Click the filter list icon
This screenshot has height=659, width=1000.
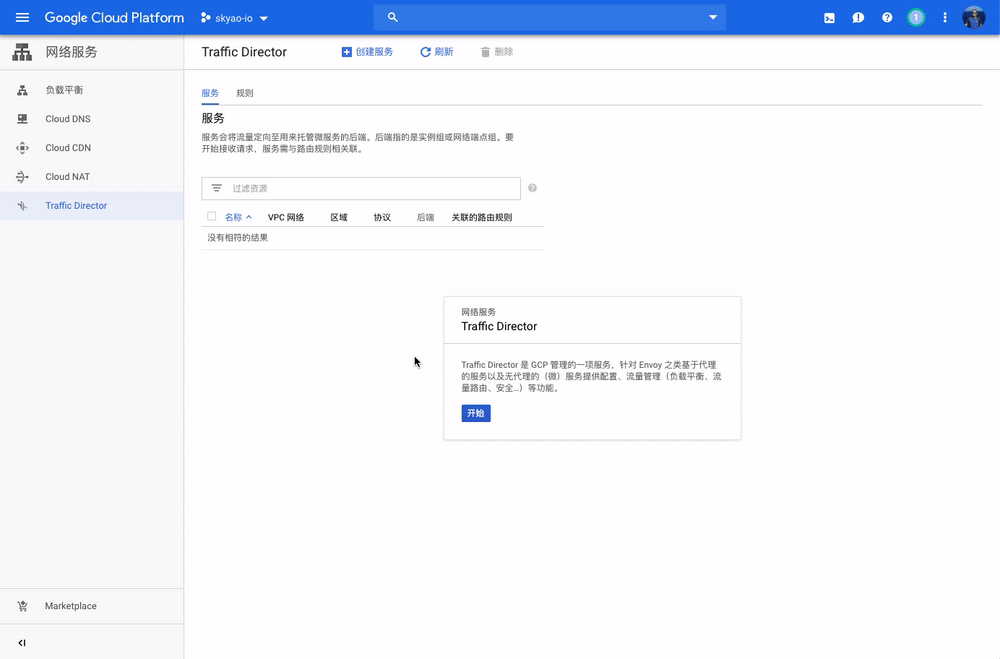click(x=217, y=188)
